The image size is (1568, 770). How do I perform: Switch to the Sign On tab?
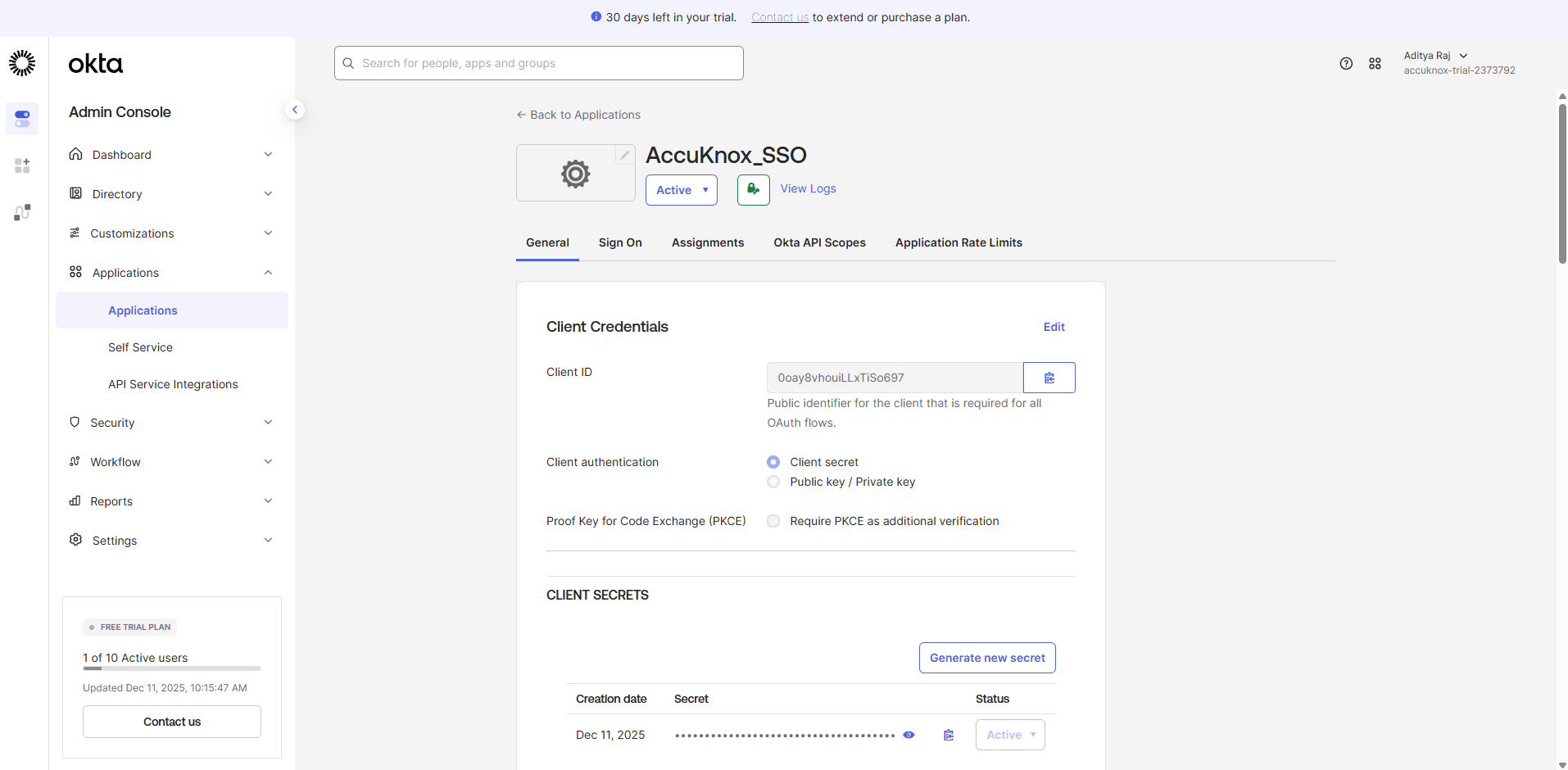click(620, 242)
